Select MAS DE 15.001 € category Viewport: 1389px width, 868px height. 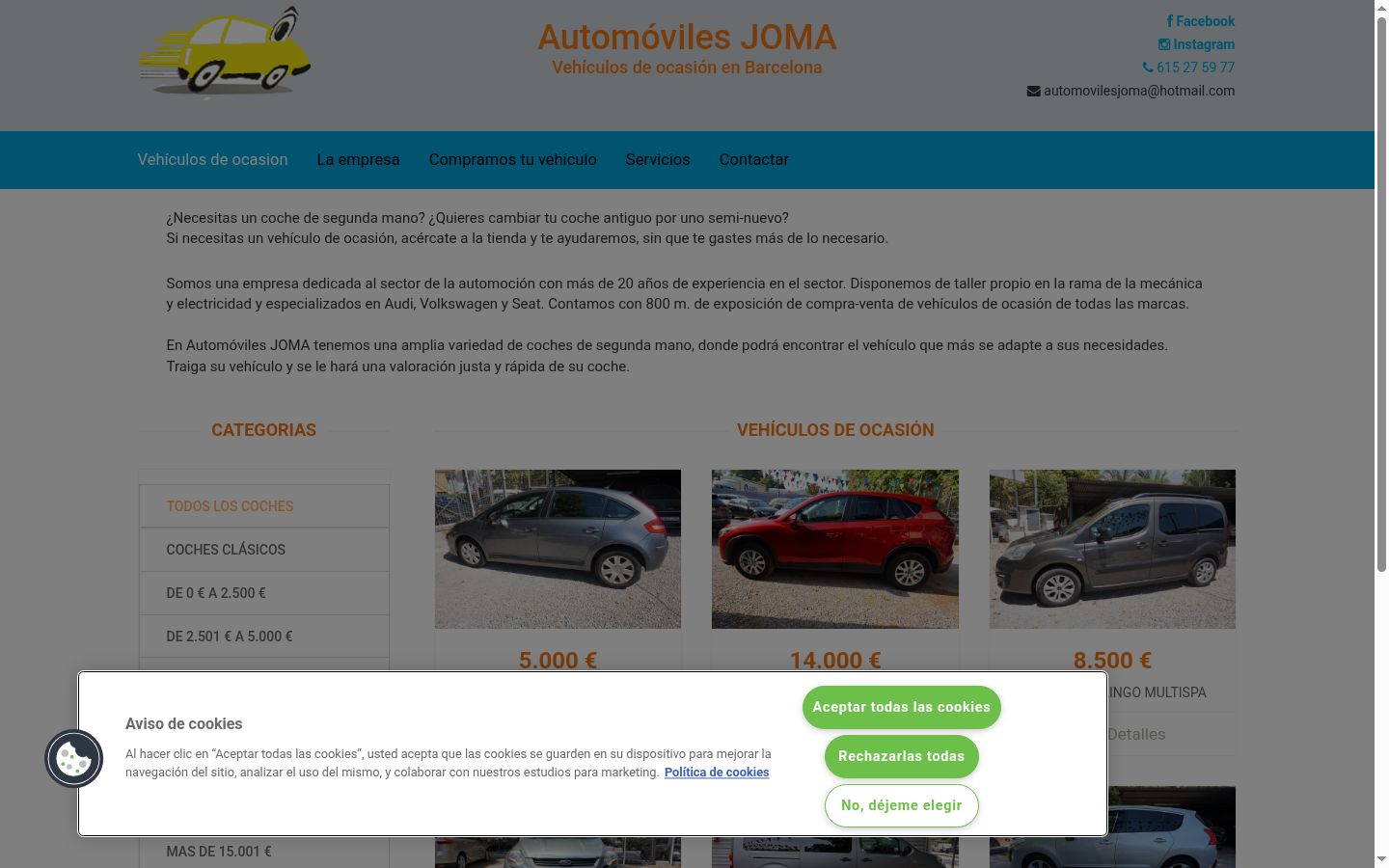264,852
